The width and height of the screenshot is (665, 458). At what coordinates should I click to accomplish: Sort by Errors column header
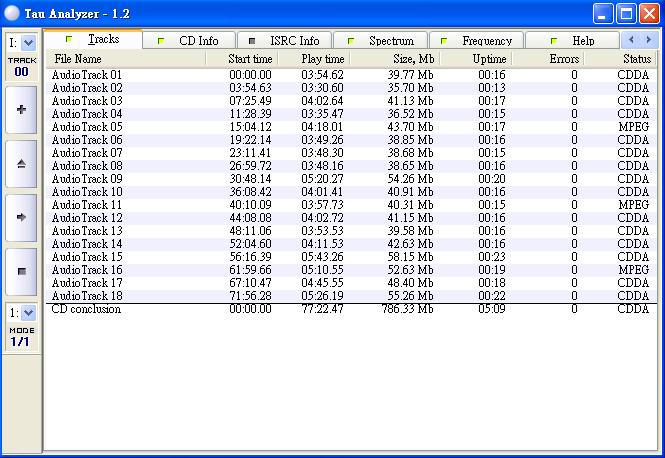click(548, 59)
